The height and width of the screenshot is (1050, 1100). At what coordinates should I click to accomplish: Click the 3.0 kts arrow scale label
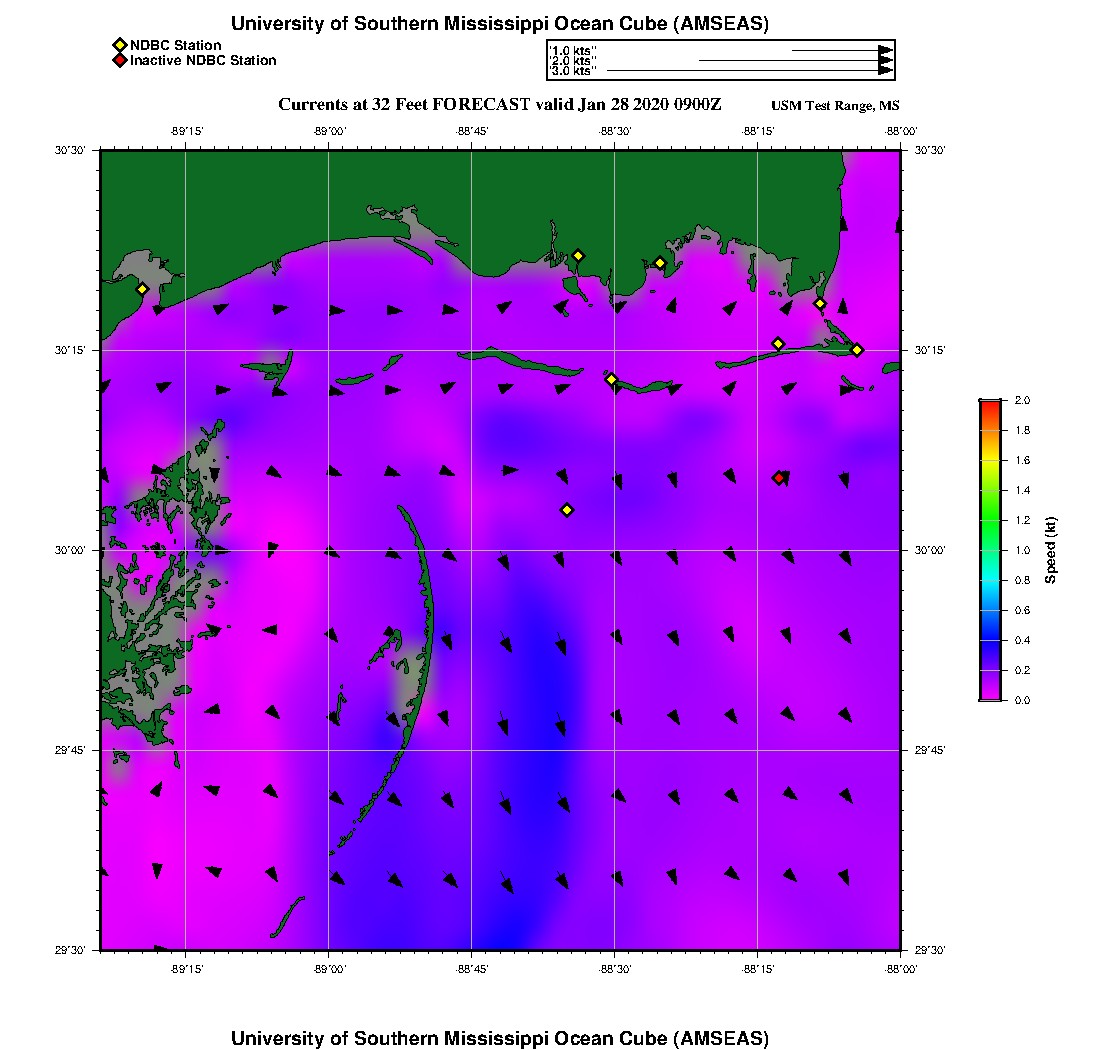pyautogui.click(x=573, y=71)
